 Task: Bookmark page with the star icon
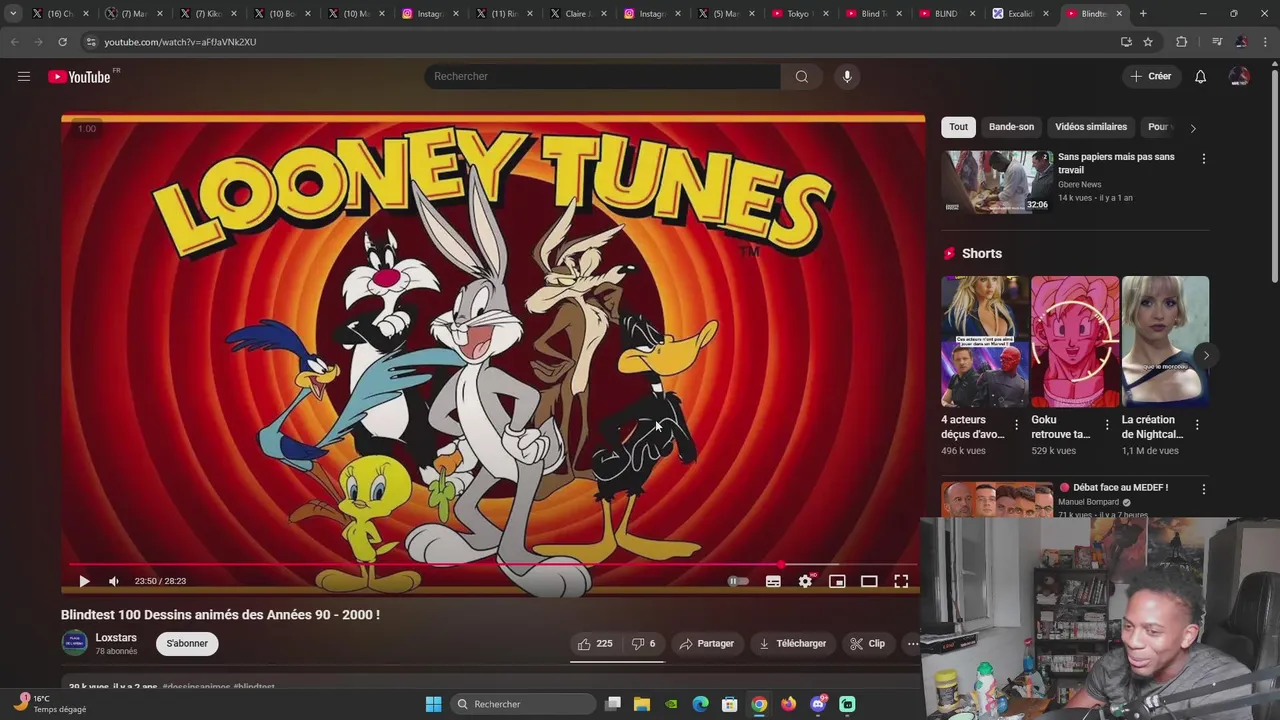[1148, 42]
